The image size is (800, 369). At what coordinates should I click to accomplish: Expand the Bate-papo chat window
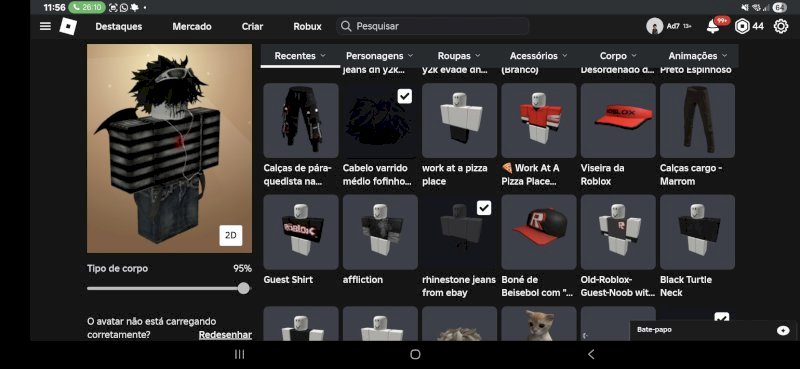[783, 331]
